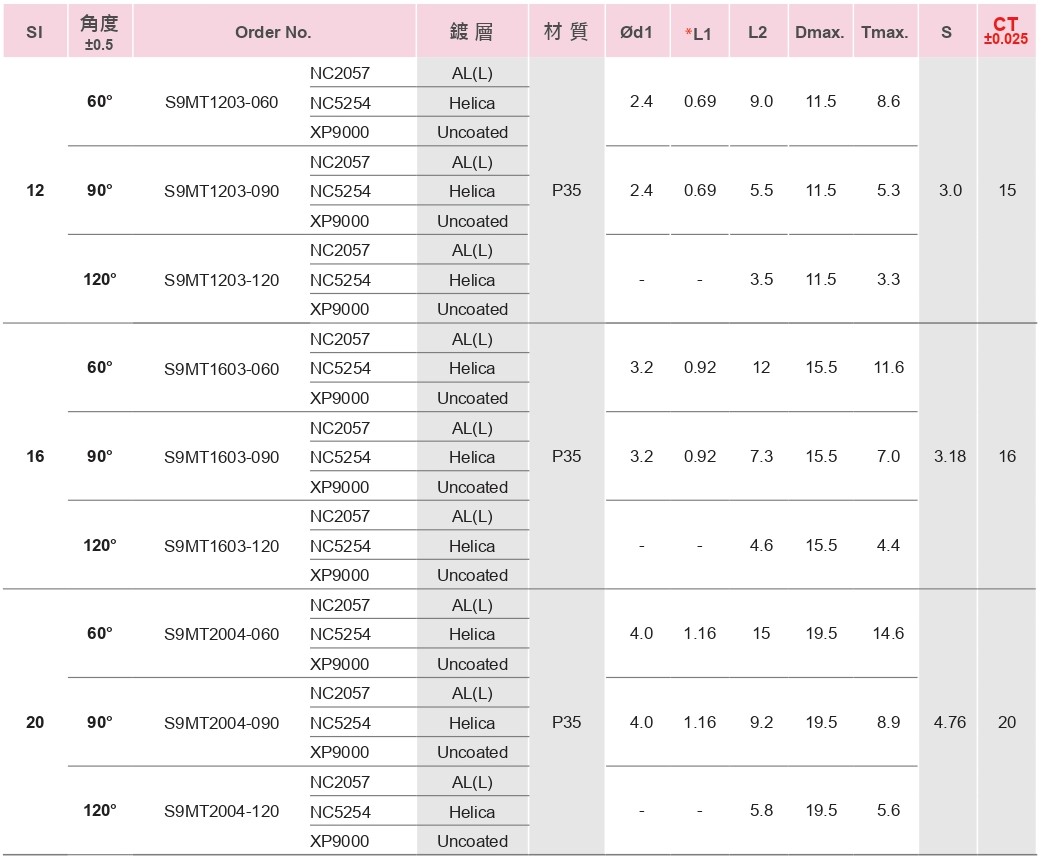Screen dimensions: 1046x858
Task: Click L2 value 9.2
Action: click(x=761, y=722)
